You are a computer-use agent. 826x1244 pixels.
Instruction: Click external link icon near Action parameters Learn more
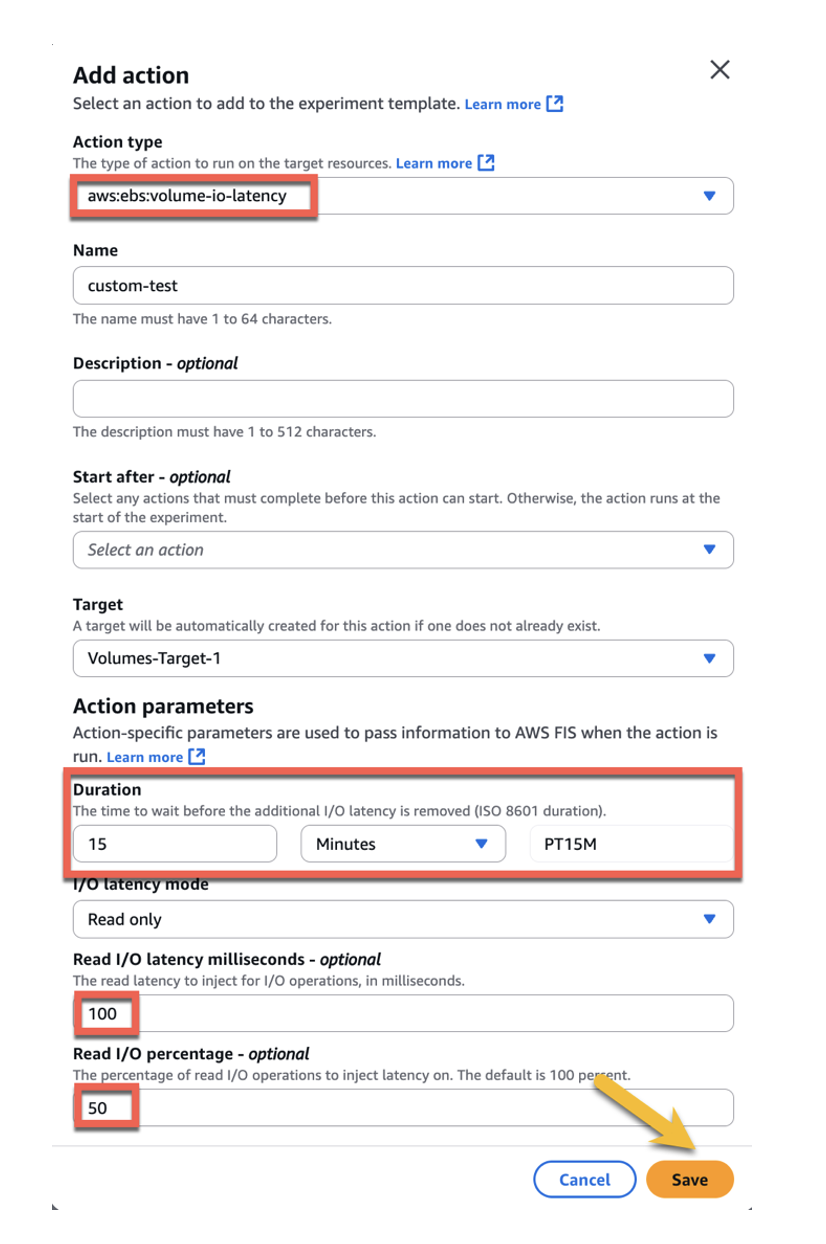click(x=196, y=757)
